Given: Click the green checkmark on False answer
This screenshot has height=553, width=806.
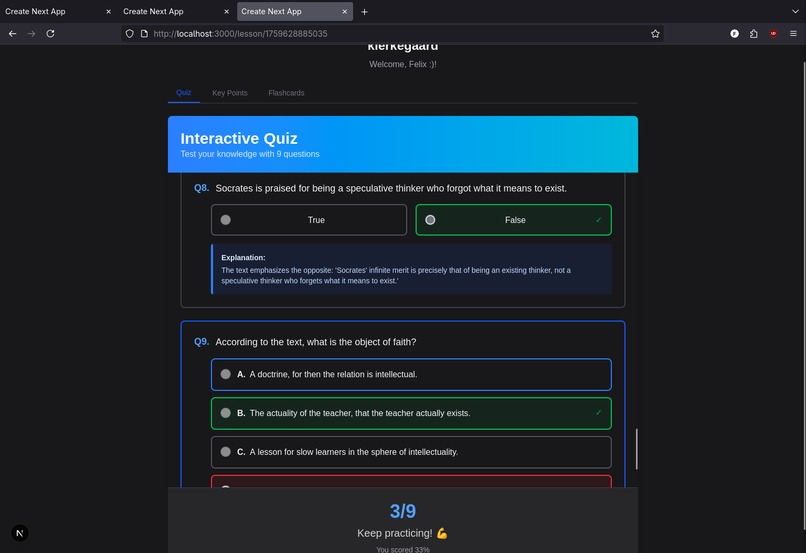Looking at the screenshot, I should click(598, 220).
